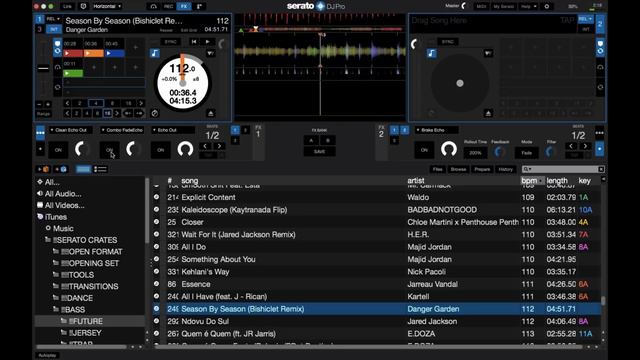Open the History panel tab
Viewport: 640px width, 360px height.
tap(505, 169)
